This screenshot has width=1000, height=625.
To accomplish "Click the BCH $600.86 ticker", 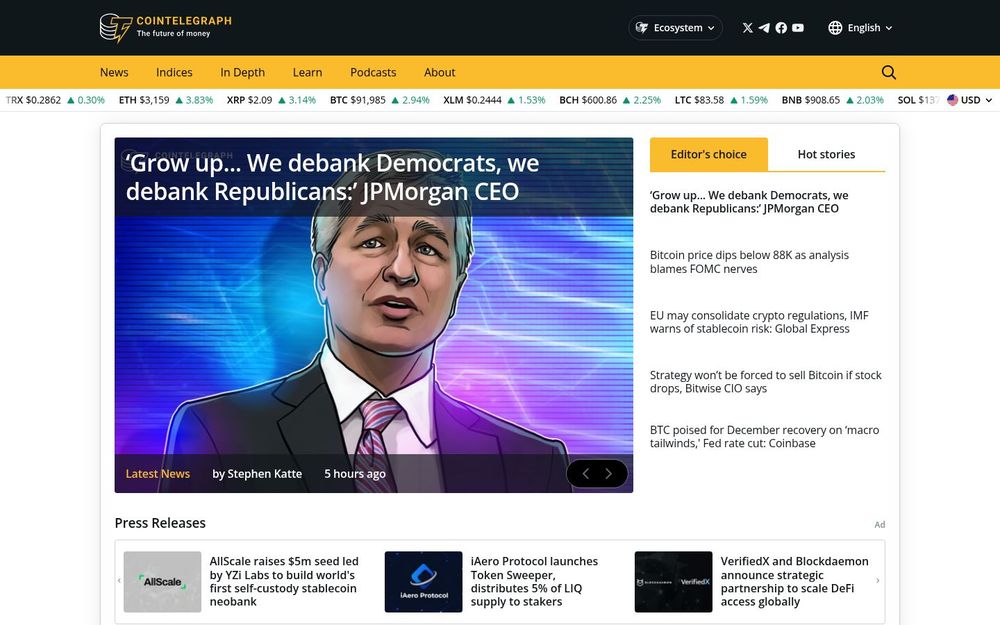I will tap(610, 99).
